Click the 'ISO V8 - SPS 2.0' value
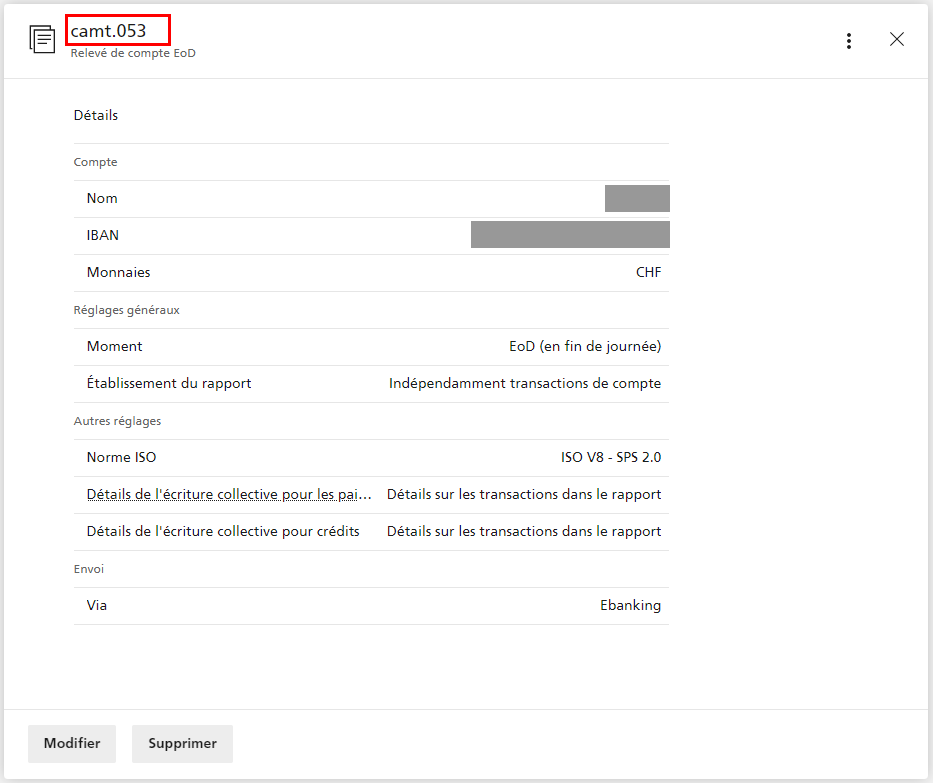Image resolution: width=933 pixels, height=783 pixels. click(x=610, y=457)
